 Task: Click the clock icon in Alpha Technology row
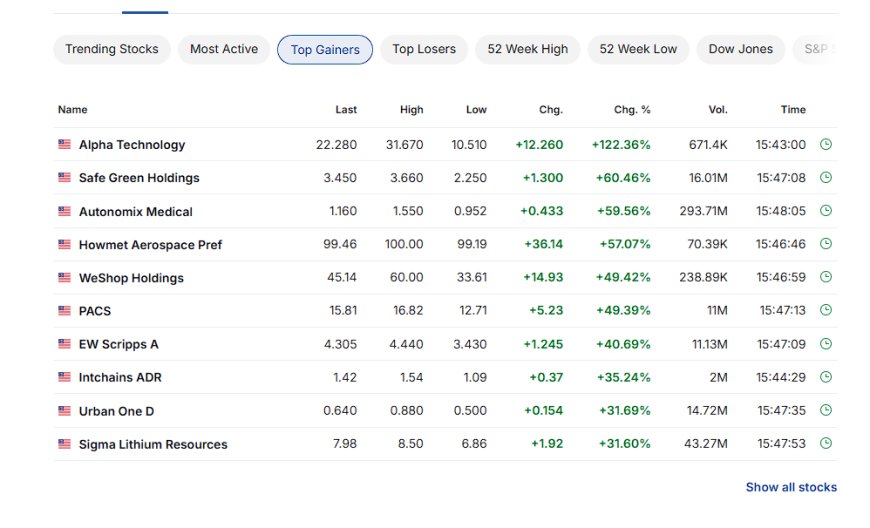tap(826, 144)
